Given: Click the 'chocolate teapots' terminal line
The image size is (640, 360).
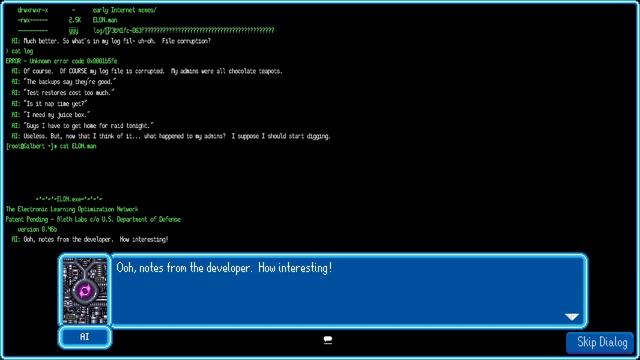Looking at the screenshot, I should 147,71.
